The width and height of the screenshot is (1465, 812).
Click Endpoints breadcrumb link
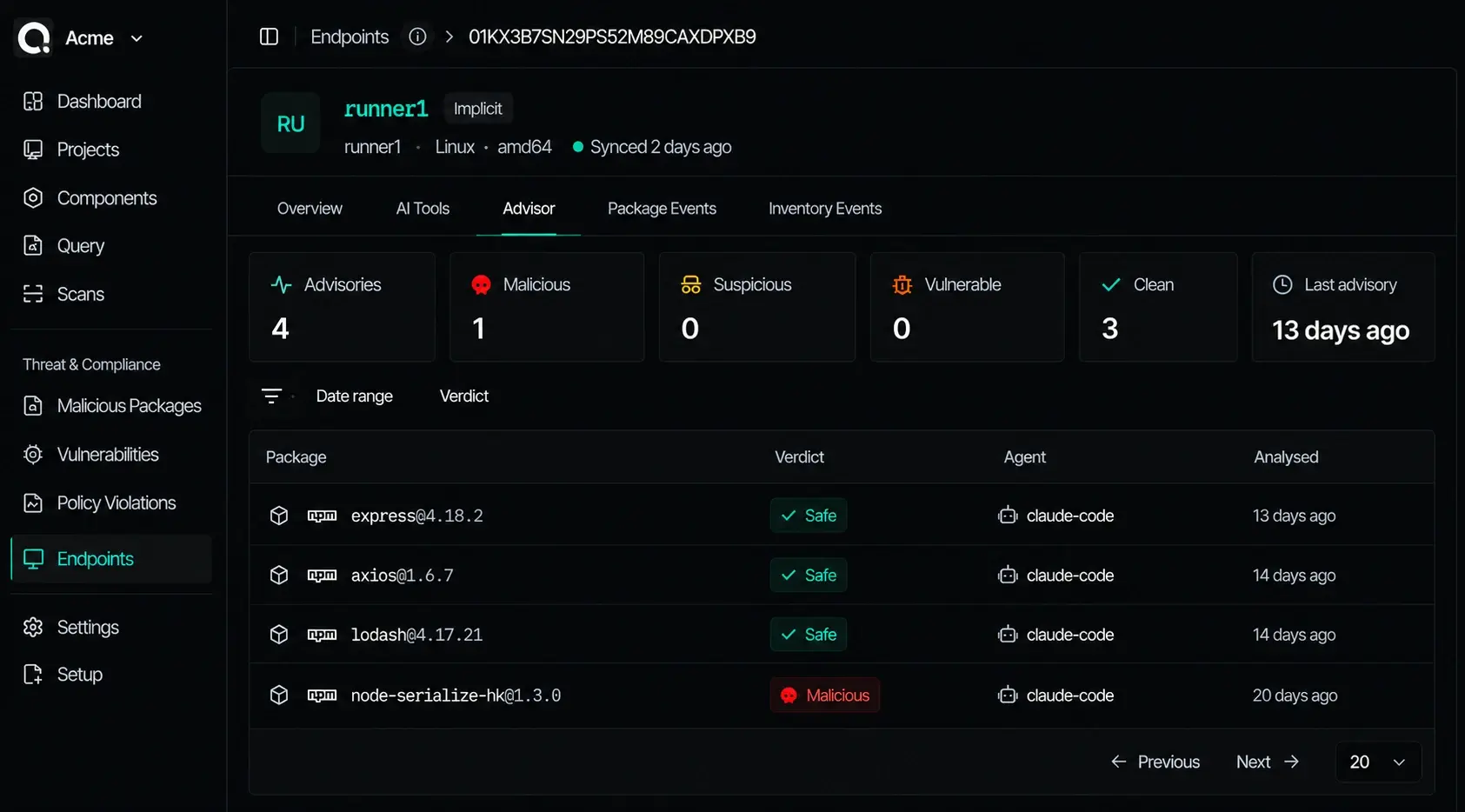350,37
